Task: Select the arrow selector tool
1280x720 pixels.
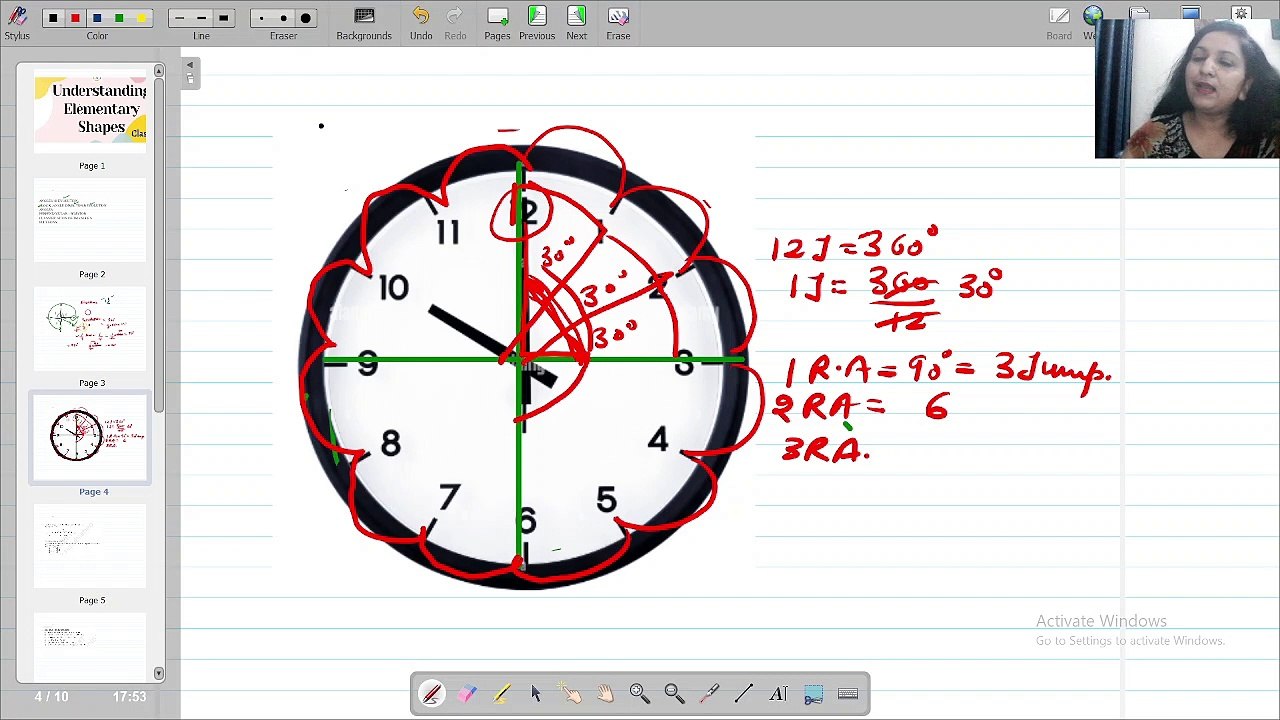Action: 536,694
